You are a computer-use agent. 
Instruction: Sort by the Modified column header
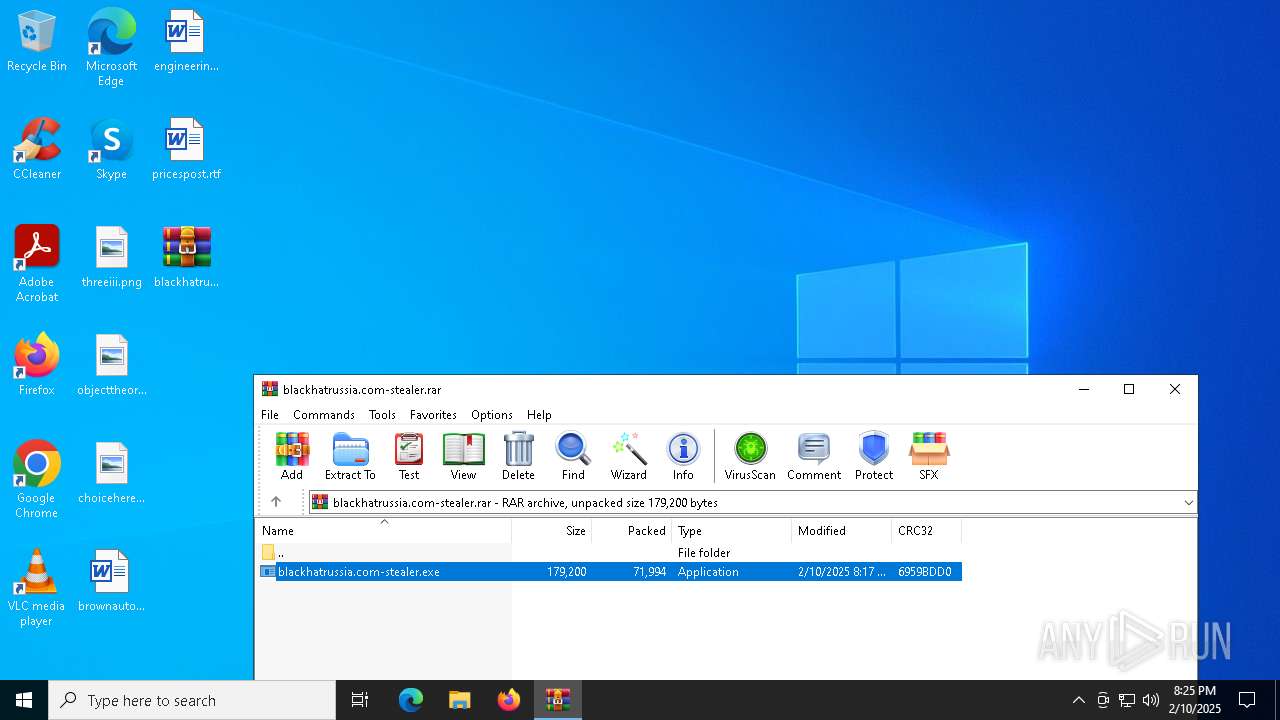coord(842,531)
